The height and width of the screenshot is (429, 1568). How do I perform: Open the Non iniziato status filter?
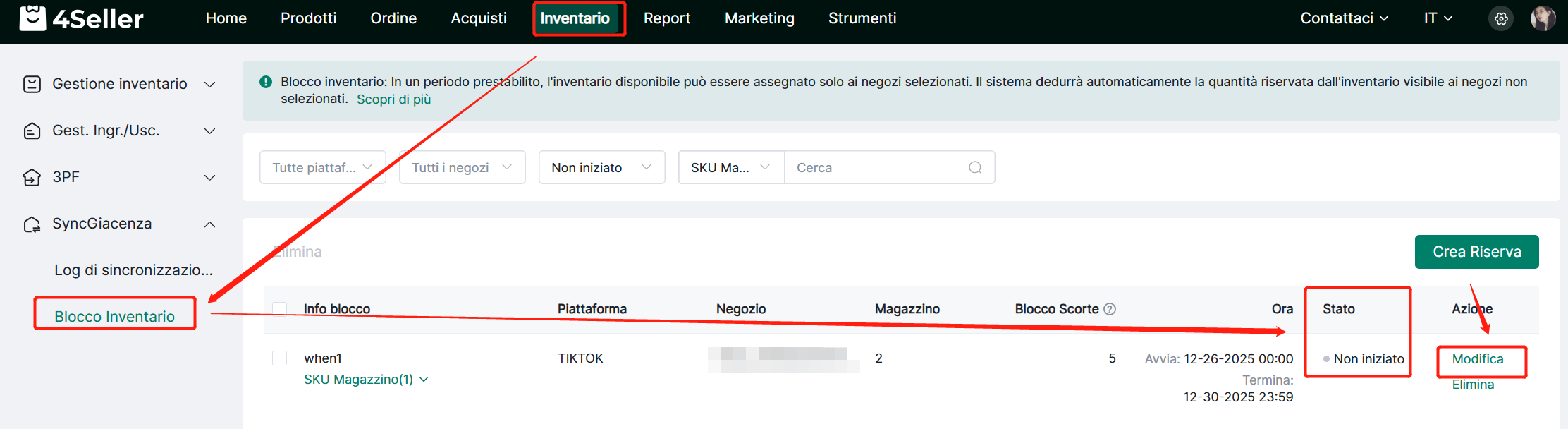tap(601, 167)
